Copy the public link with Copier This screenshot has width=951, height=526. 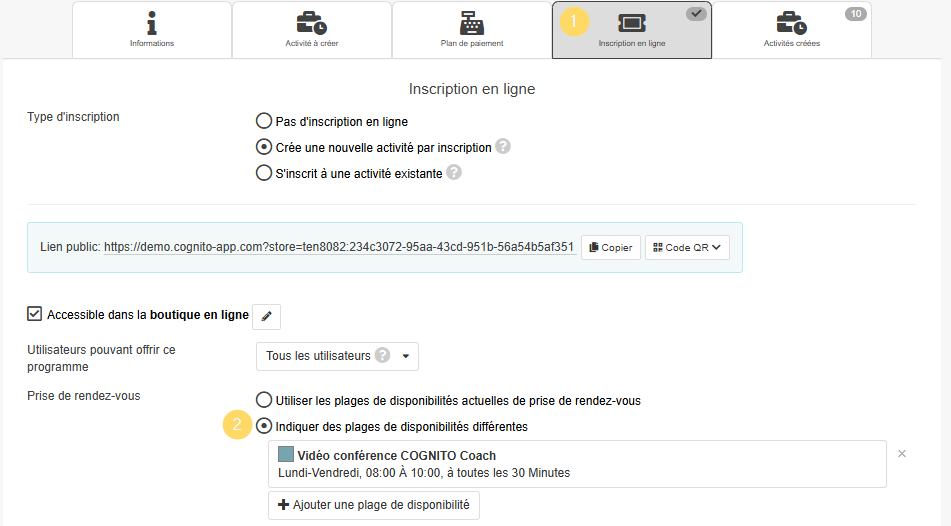click(x=610, y=248)
